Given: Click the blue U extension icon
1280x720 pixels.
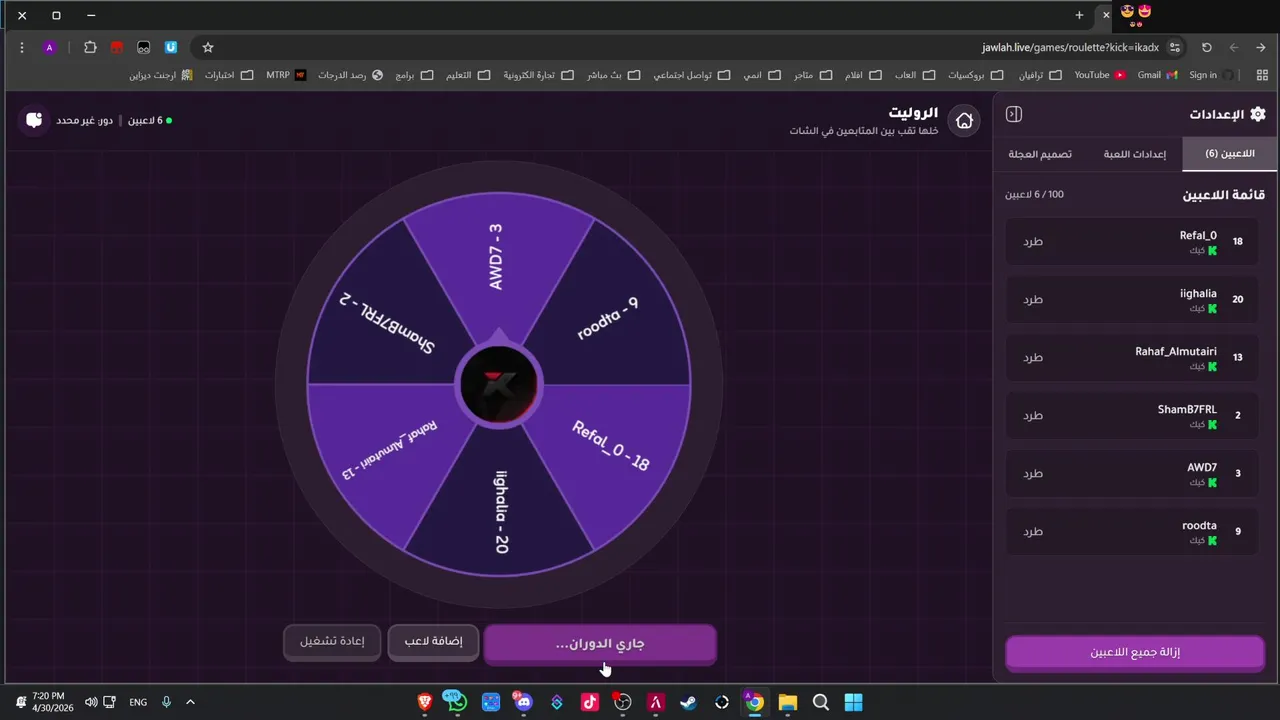Looking at the screenshot, I should pyautogui.click(x=171, y=47).
